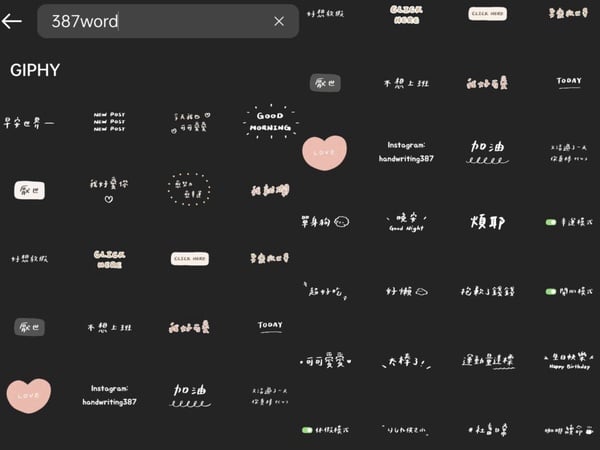Go back using the left arrow
The height and width of the screenshot is (450, 600).
click(x=11, y=21)
